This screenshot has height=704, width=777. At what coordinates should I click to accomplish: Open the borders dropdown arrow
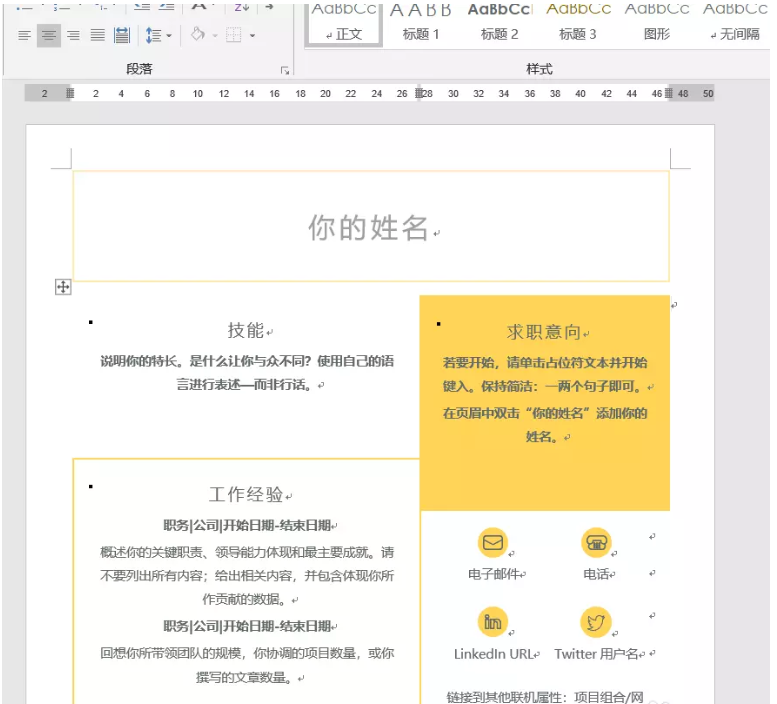point(252,36)
